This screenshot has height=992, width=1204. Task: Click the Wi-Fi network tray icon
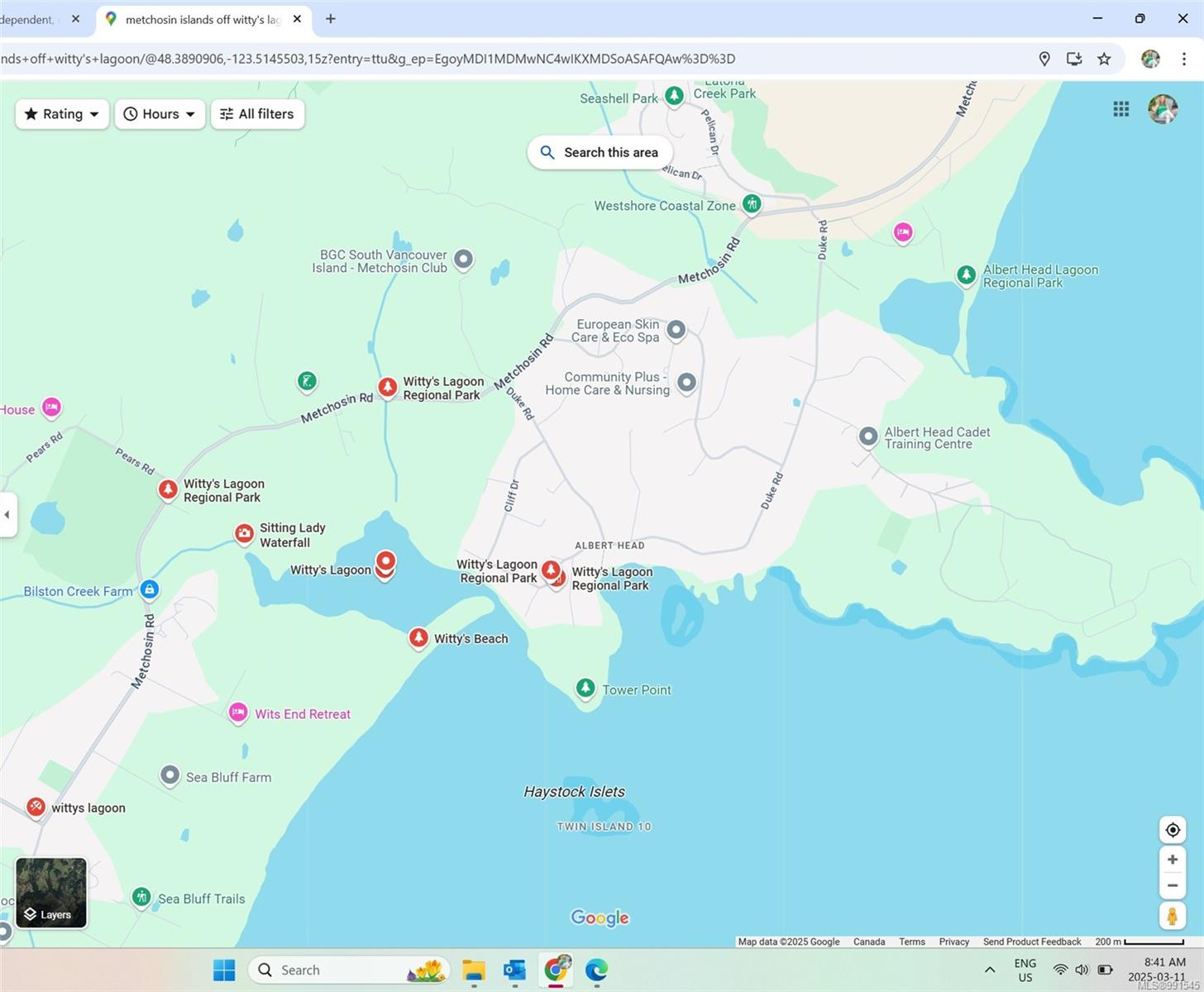pos(1060,970)
